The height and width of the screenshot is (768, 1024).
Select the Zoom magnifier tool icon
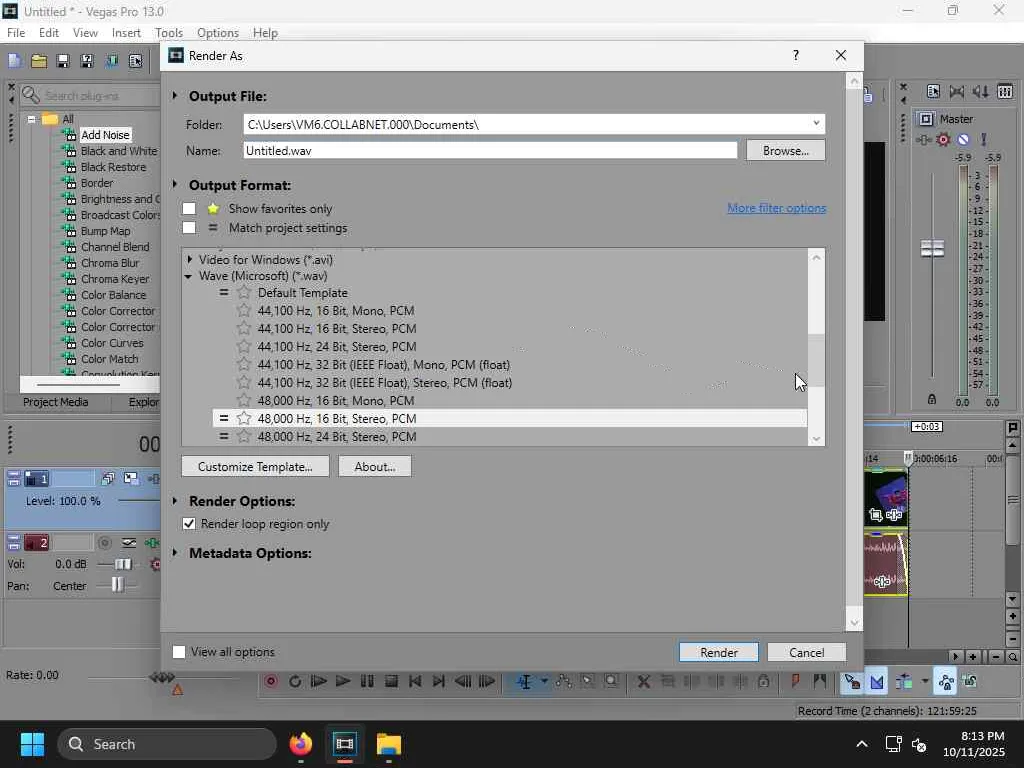coord(611,682)
